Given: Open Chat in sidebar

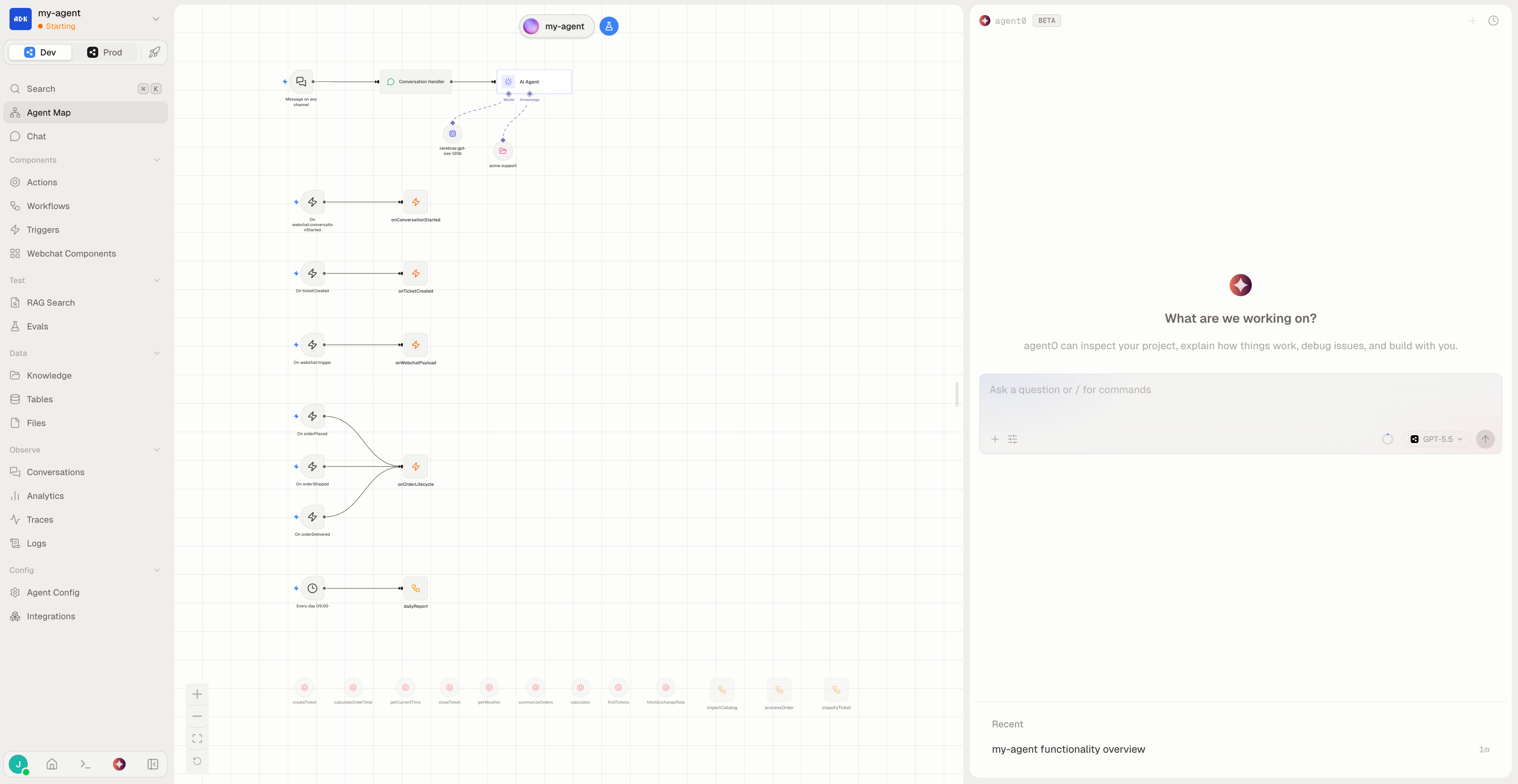Looking at the screenshot, I should (x=86, y=136).
